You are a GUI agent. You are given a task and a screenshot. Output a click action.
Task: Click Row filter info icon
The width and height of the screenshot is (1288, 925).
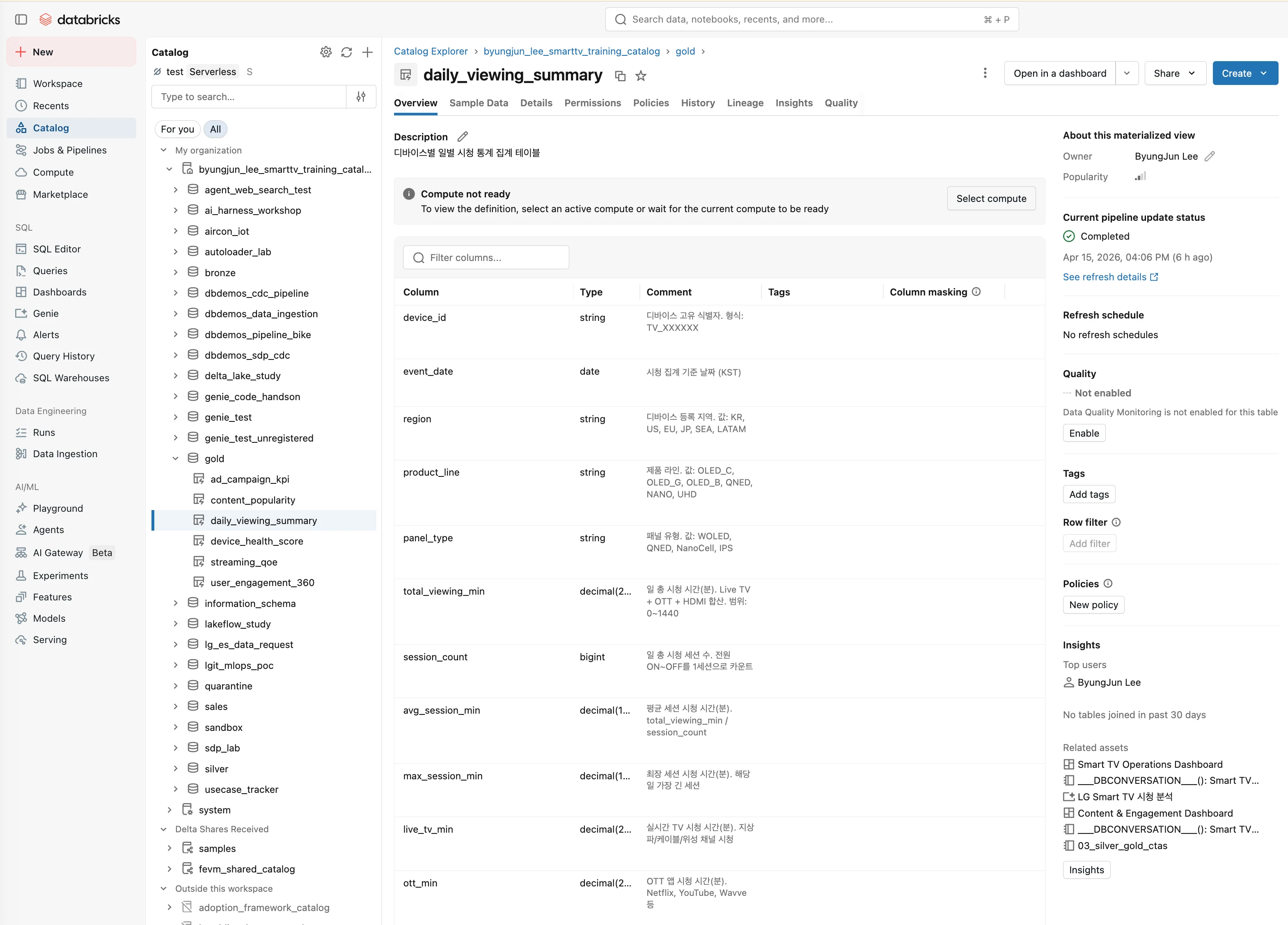coord(1116,522)
